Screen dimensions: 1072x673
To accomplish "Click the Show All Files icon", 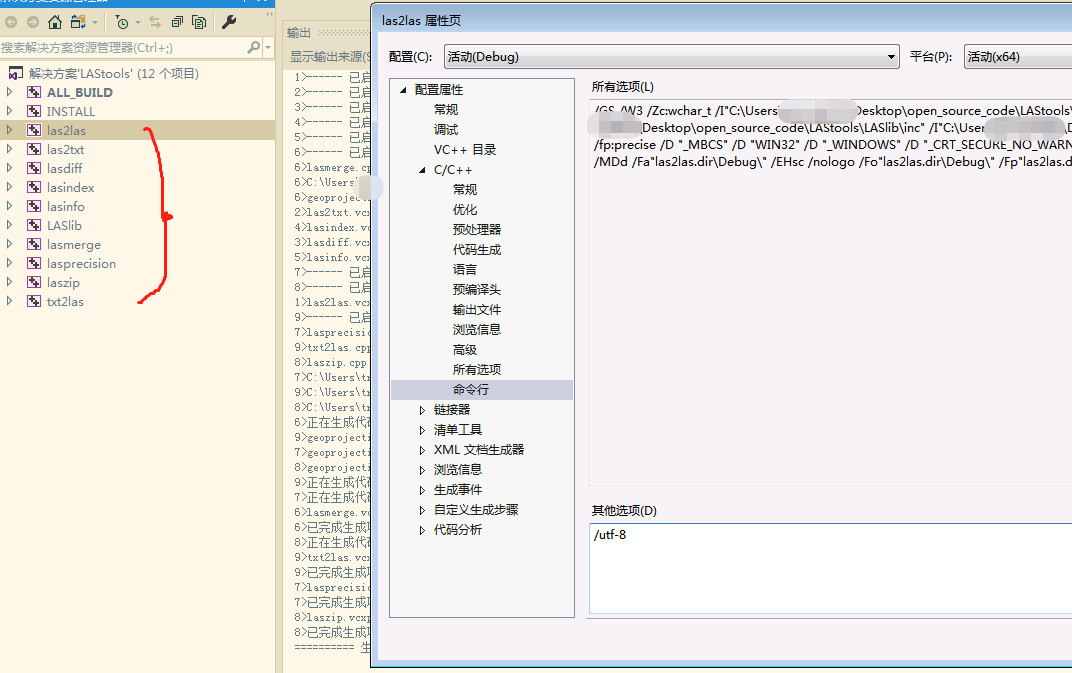I will coord(199,23).
